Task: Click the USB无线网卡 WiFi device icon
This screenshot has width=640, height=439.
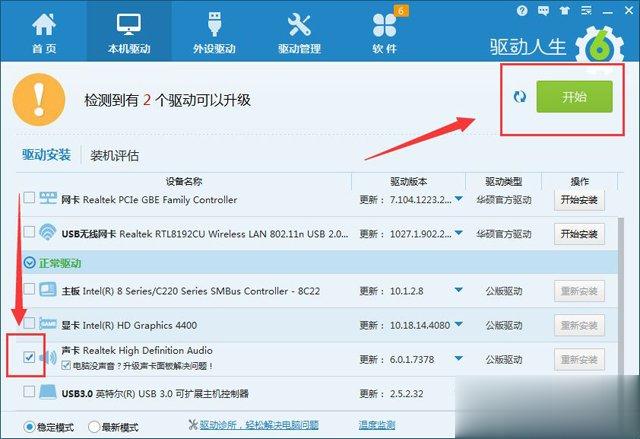Action: coord(48,232)
